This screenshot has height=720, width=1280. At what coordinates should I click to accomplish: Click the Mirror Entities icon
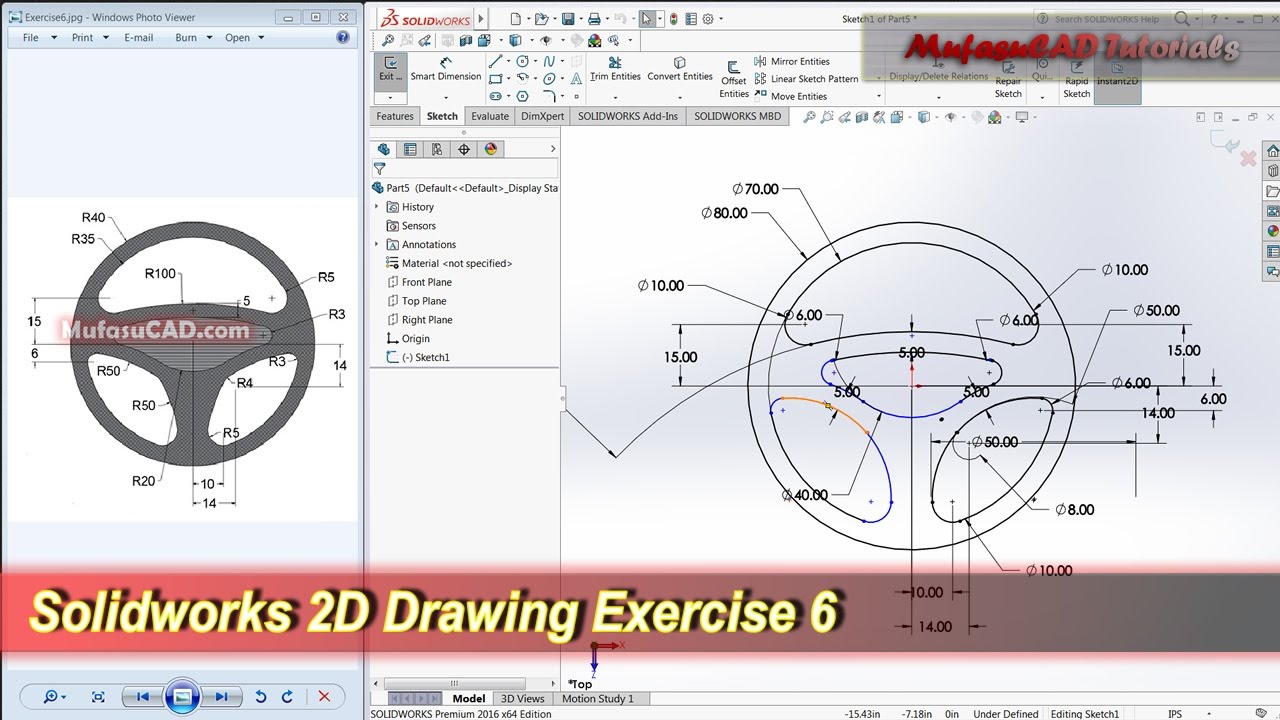point(762,61)
